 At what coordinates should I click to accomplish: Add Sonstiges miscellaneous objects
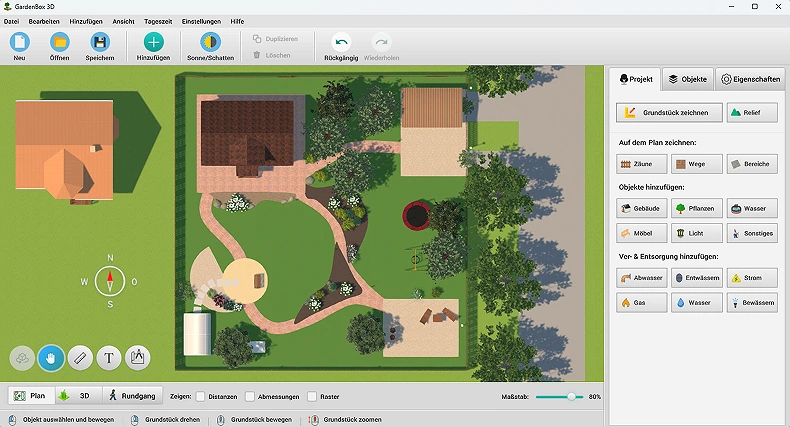752,233
